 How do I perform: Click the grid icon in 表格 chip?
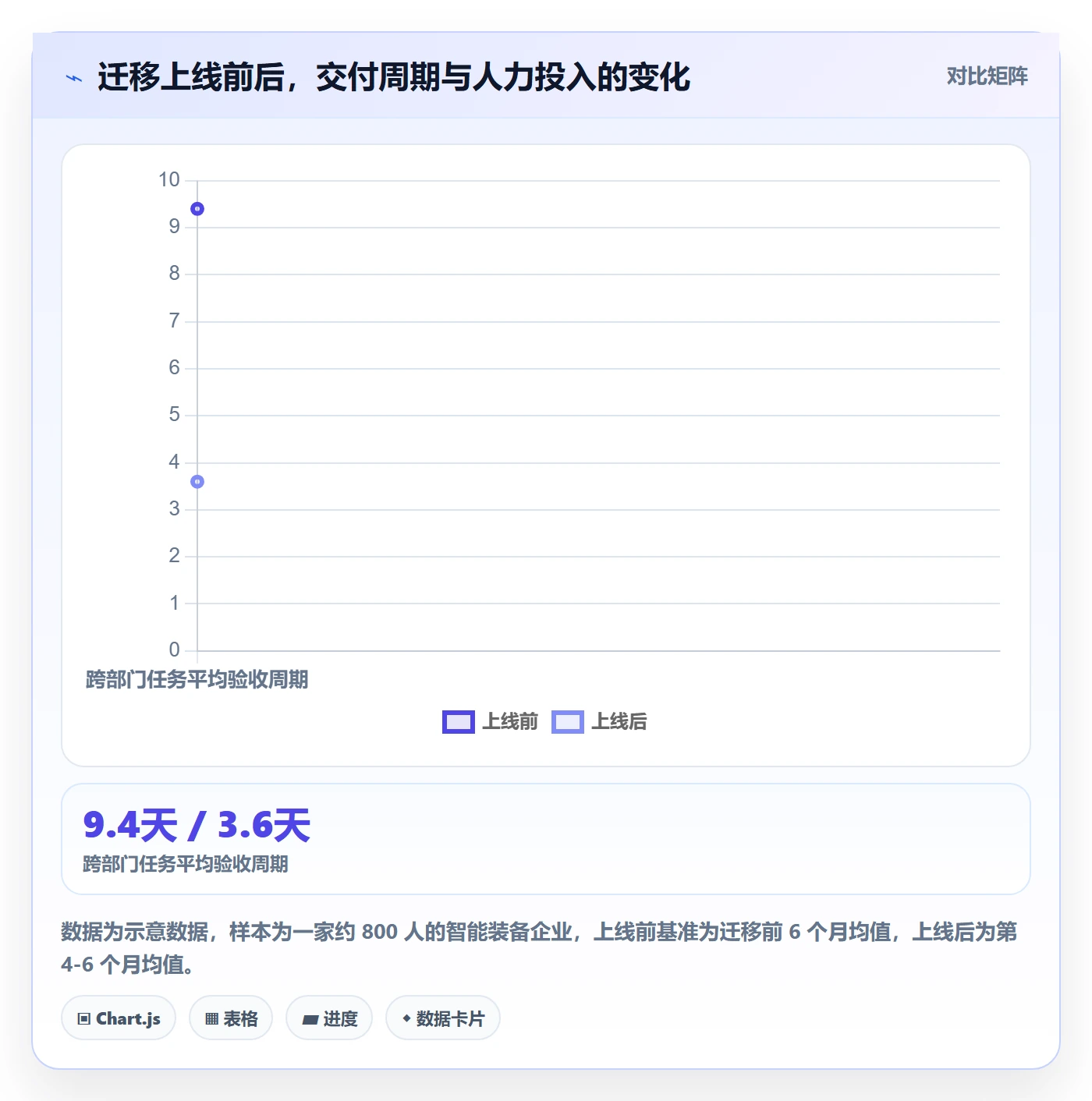click(x=211, y=1018)
